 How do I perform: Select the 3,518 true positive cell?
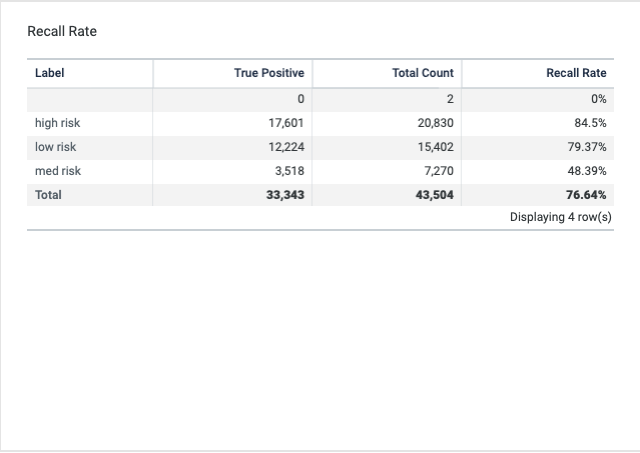click(x=290, y=171)
